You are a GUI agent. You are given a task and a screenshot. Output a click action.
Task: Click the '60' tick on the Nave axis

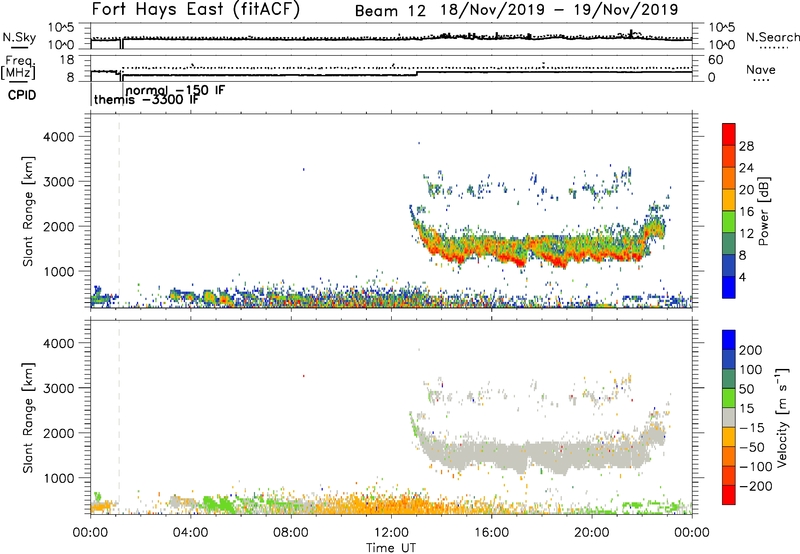pos(715,60)
